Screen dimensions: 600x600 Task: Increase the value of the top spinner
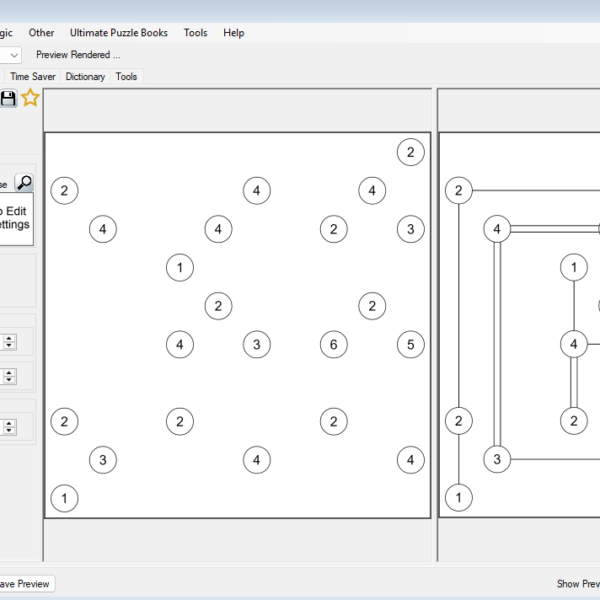(x=9, y=338)
